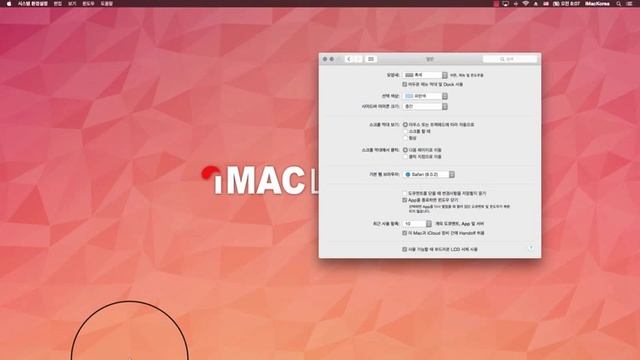Click the help question mark button
640x360 pixels.
[x=531, y=248]
